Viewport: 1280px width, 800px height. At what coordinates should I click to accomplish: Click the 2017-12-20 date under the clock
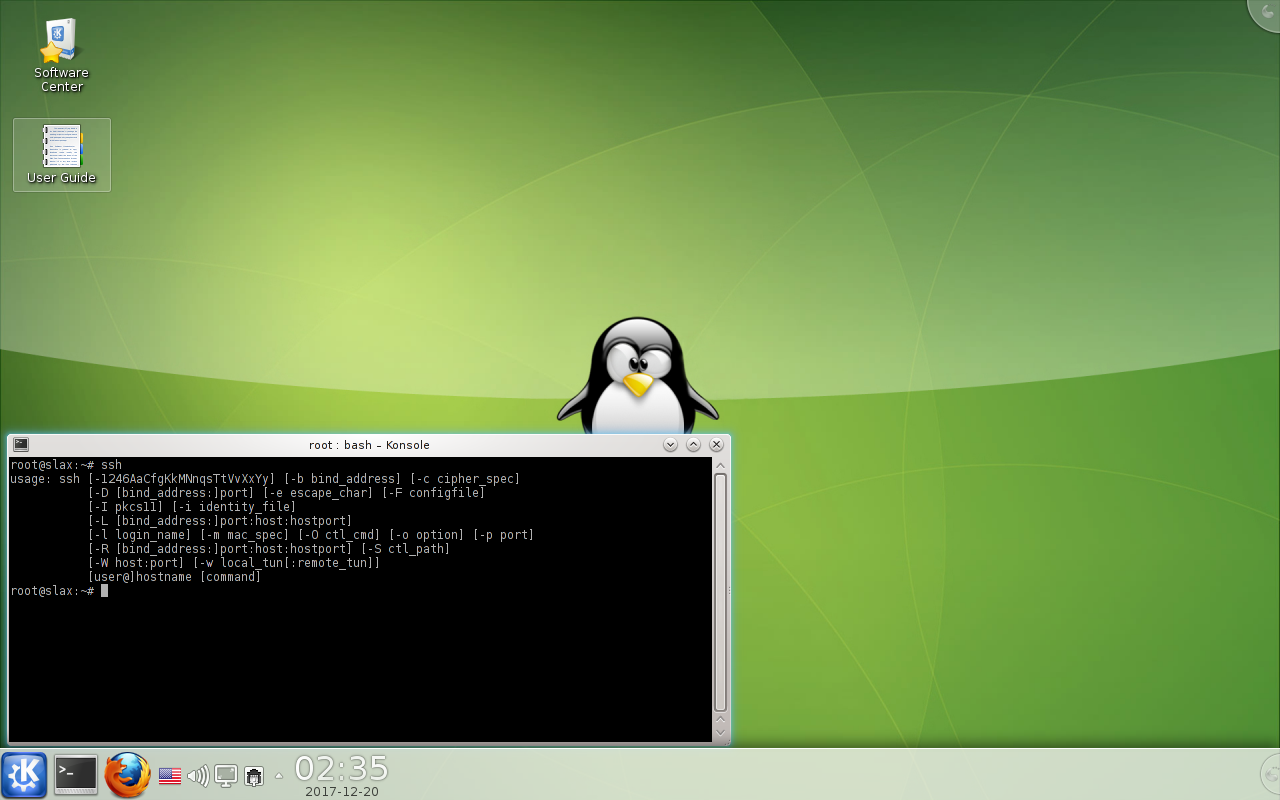click(341, 792)
